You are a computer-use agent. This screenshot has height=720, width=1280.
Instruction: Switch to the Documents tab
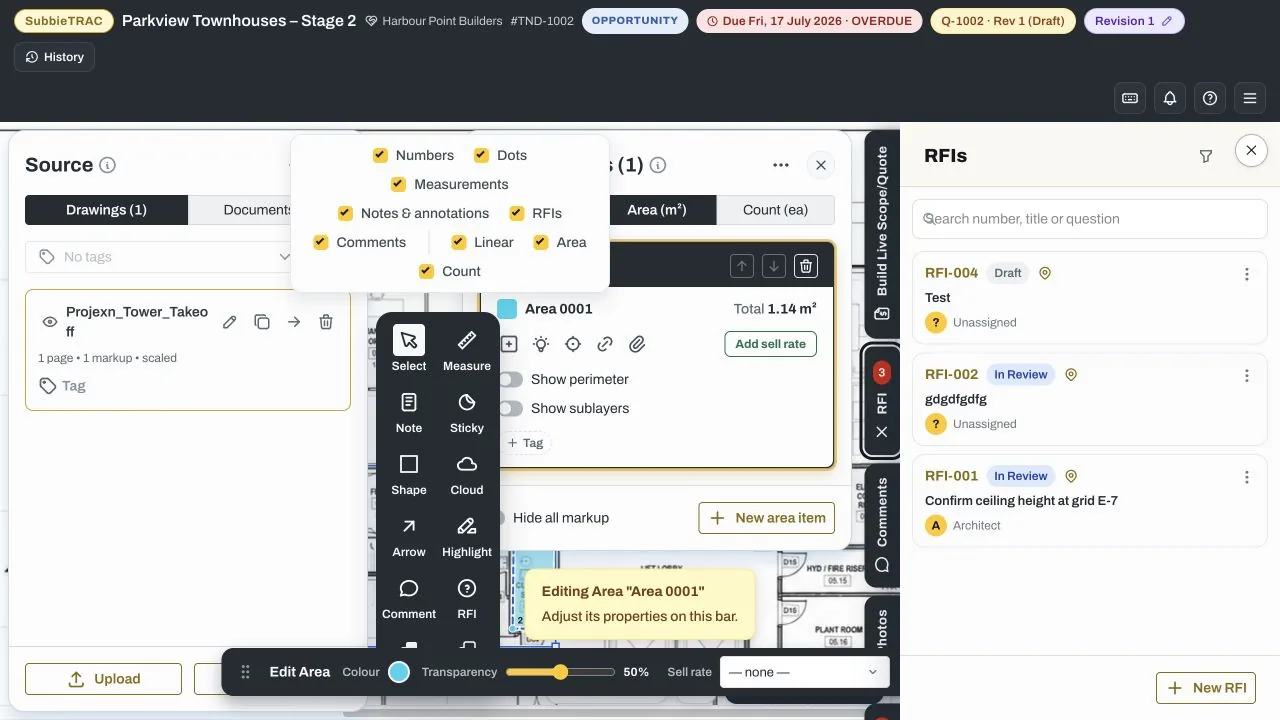click(x=258, y=210)
